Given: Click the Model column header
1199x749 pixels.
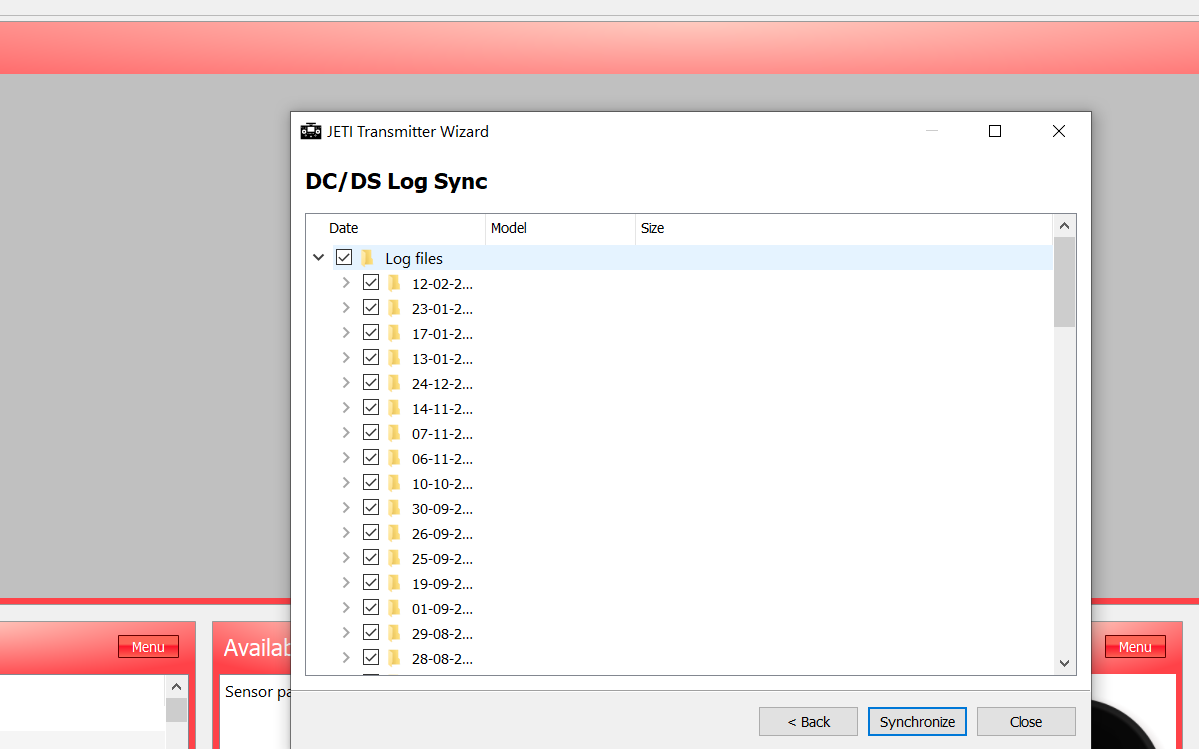Looking at the screenshot, I should point(561,229).
